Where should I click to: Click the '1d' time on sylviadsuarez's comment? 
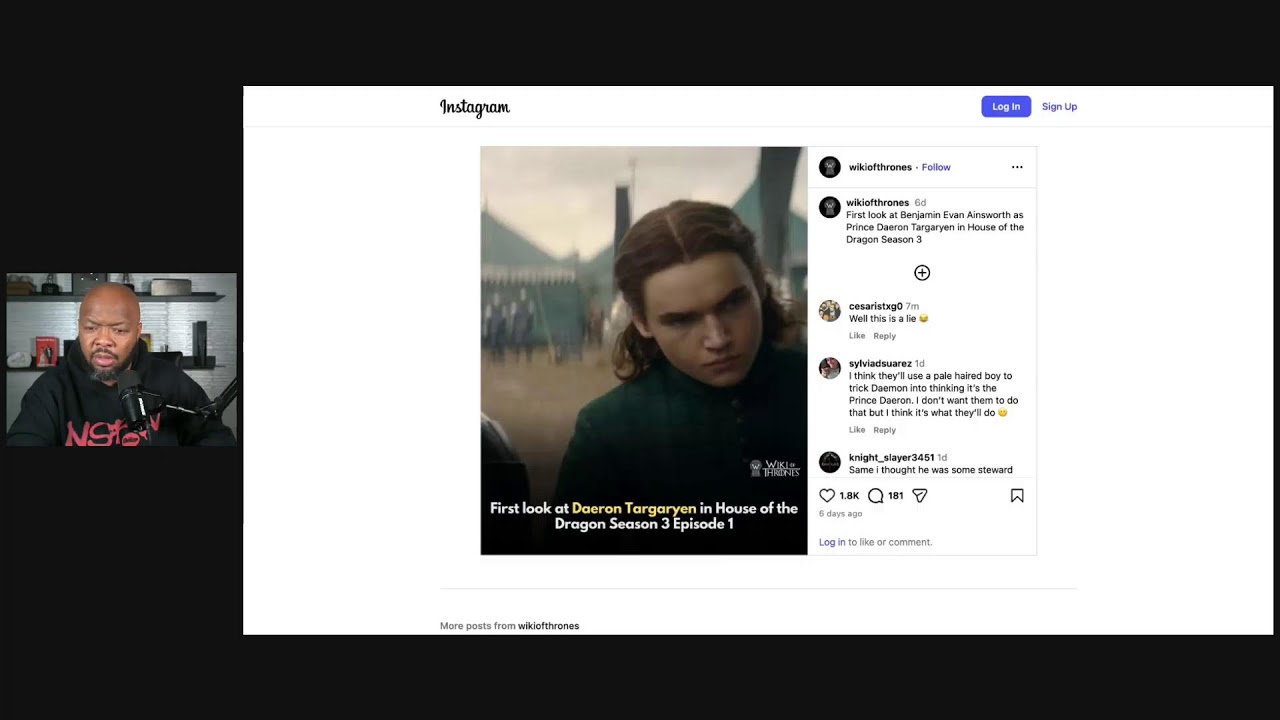pyautogui.click(x=920, y=364)
